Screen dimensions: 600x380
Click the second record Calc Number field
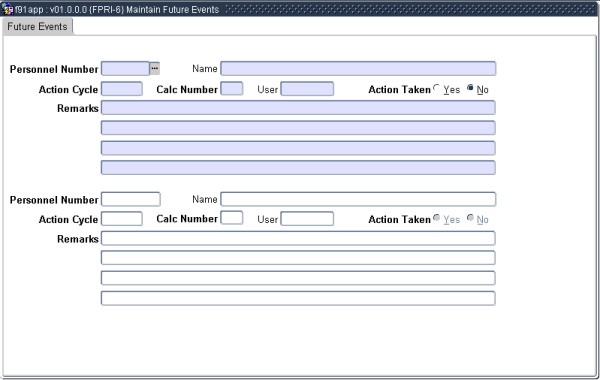point(232,218)
